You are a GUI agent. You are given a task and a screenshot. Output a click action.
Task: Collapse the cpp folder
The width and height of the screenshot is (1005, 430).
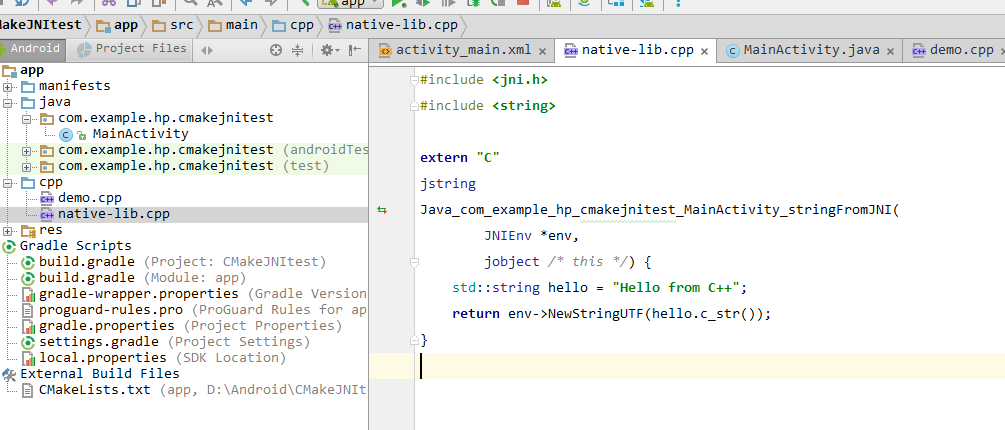coord(8,183)
